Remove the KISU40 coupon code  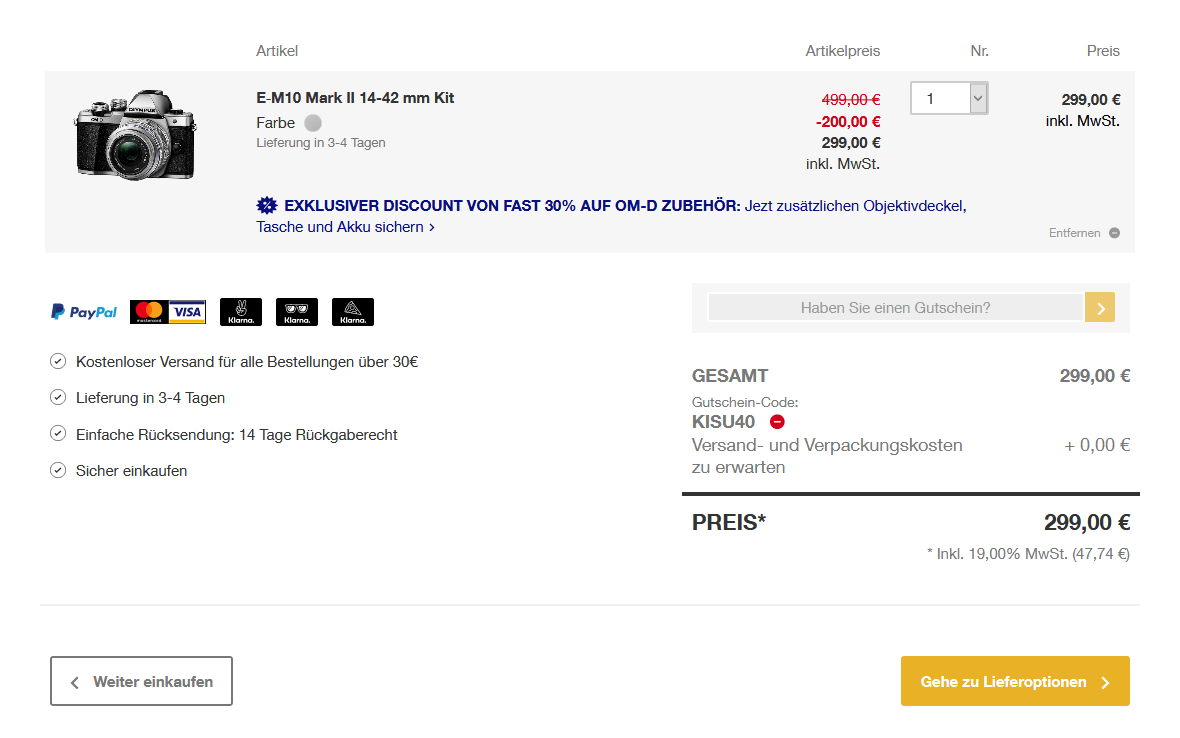(x=778, y=422)
